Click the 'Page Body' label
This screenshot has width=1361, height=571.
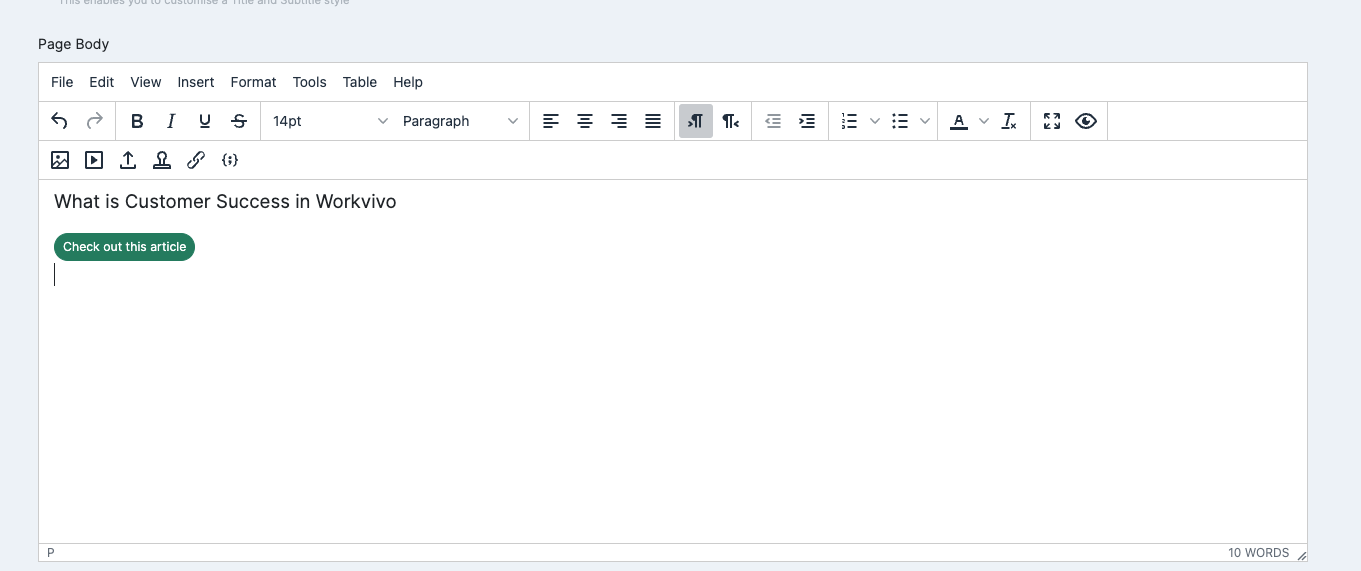click(74, 44)
